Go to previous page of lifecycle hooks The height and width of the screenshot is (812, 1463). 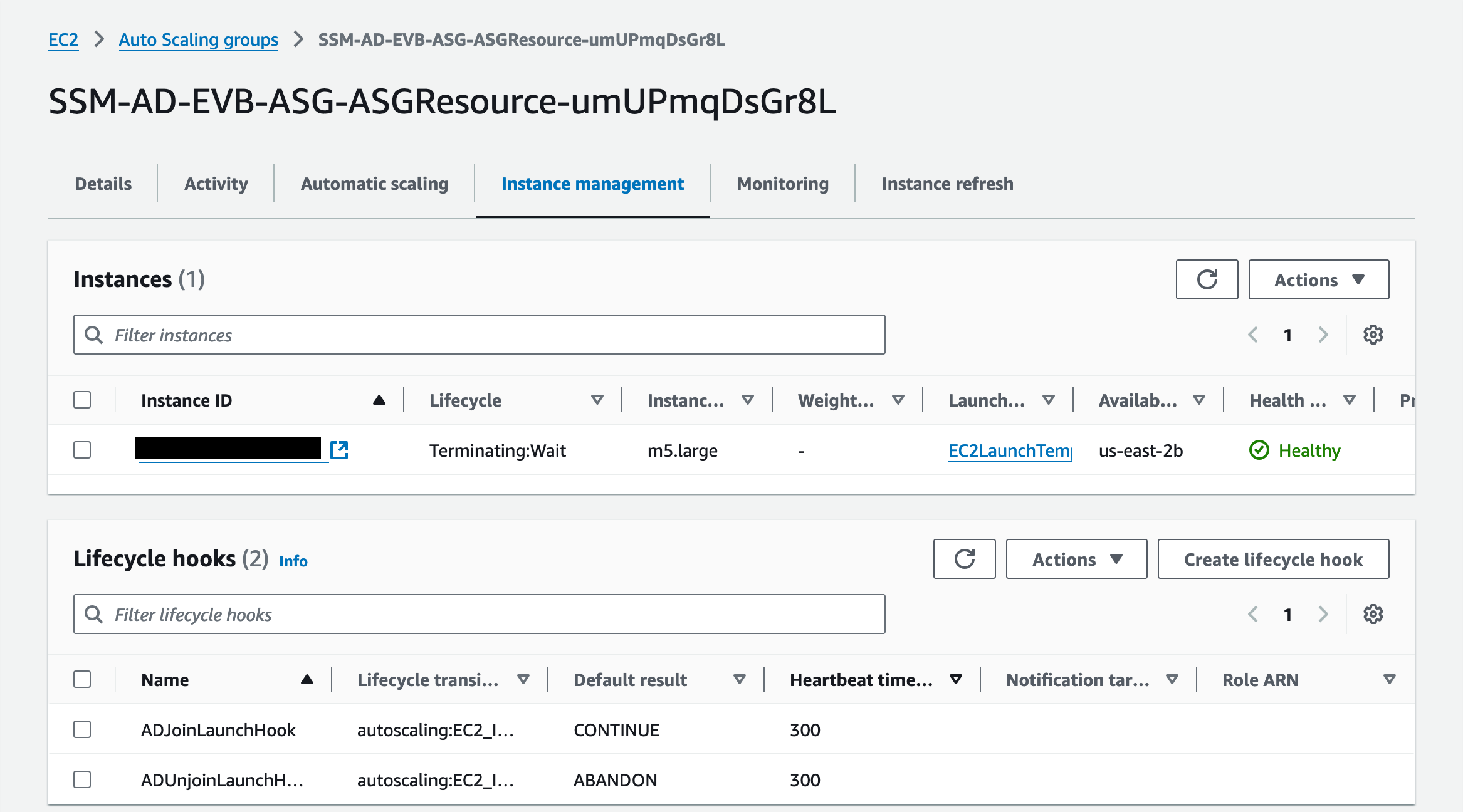tap(1253, 615)
